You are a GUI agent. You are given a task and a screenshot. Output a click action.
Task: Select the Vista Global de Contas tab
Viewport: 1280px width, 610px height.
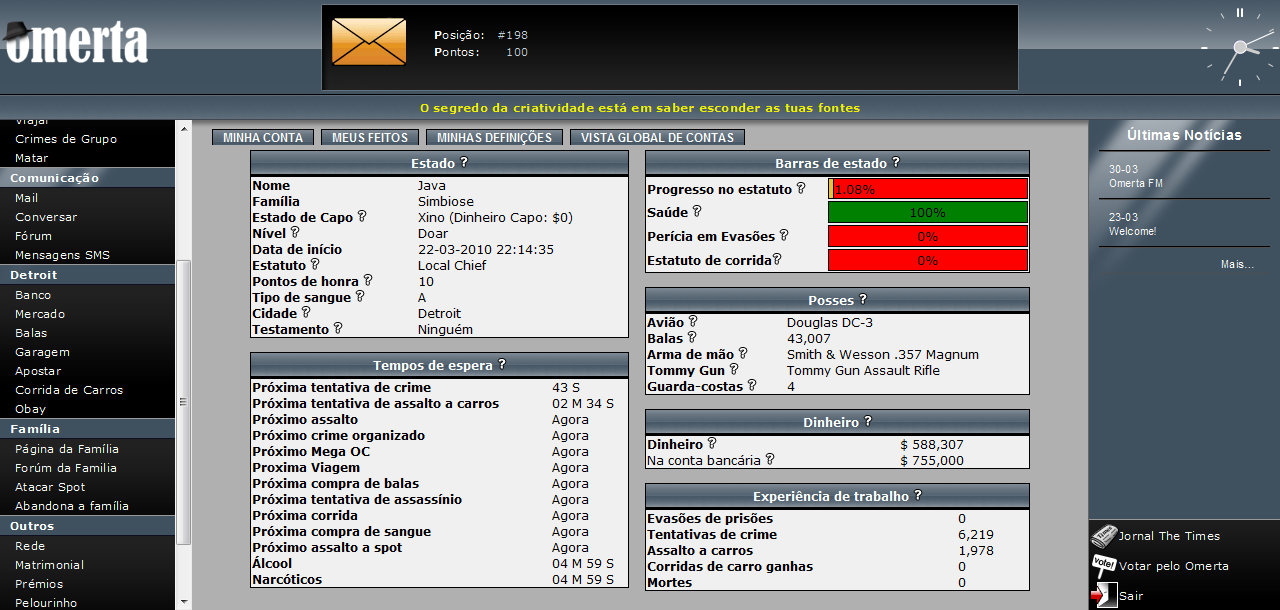(657, 138)
